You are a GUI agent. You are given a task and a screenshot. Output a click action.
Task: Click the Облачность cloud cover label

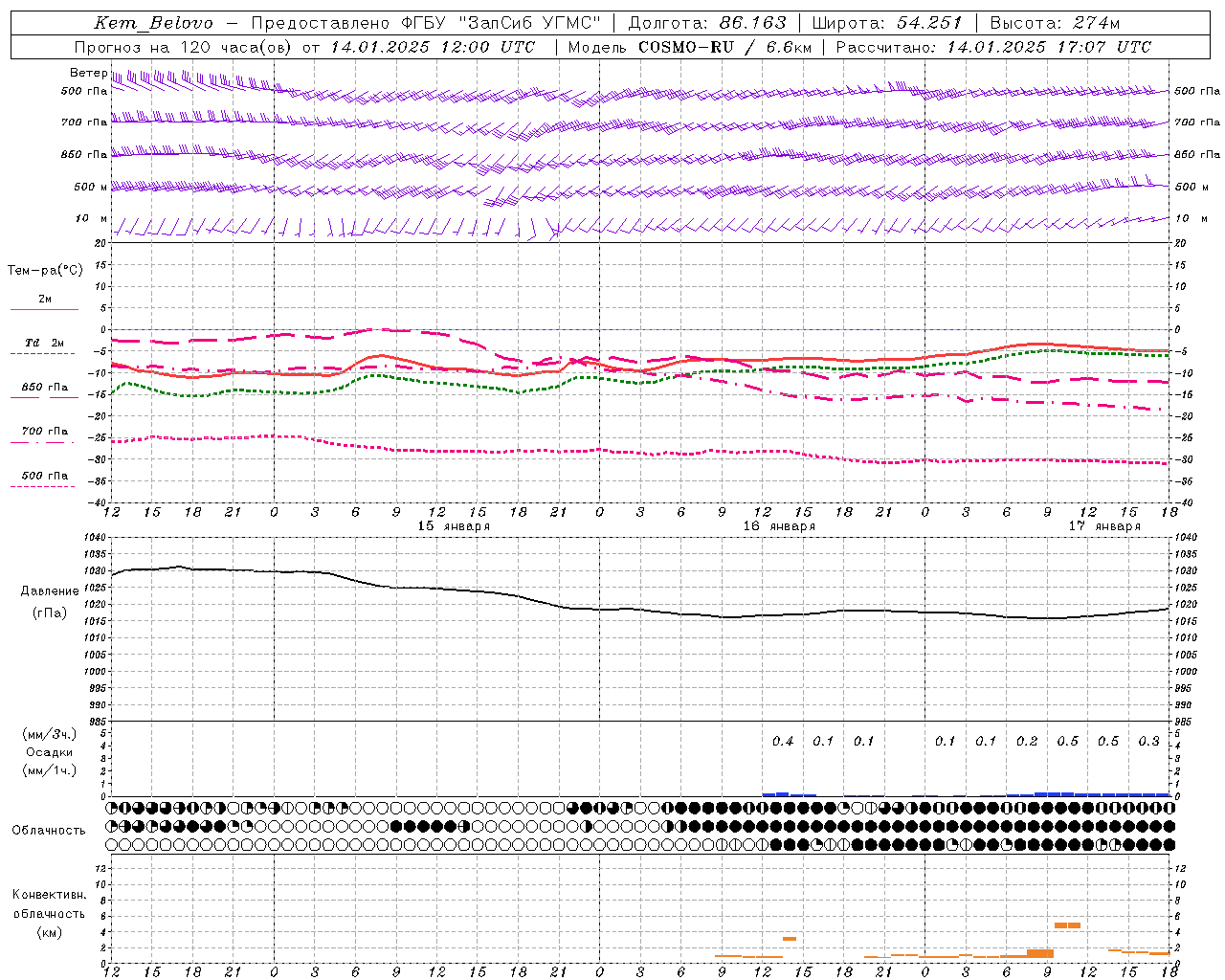[49, 831]
